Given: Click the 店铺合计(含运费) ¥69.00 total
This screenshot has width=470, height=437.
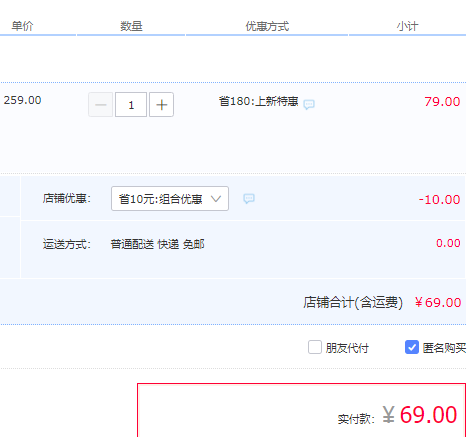Looking at the screenshot, I should (x=382, y=303).
